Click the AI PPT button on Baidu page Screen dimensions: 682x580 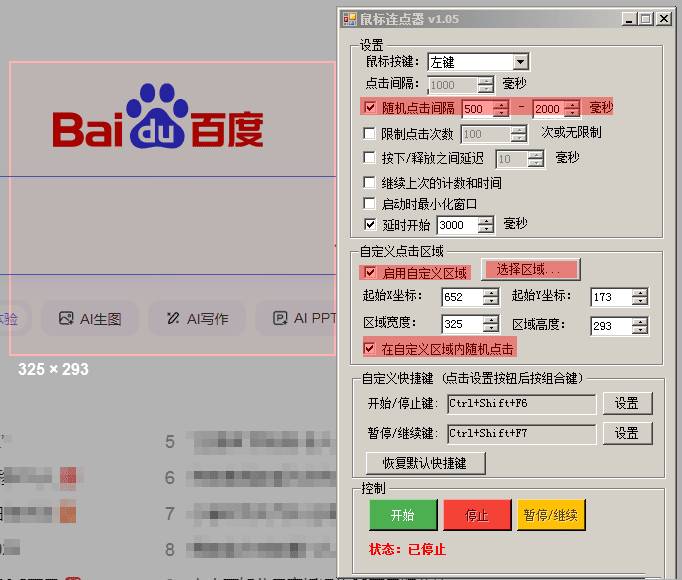pos(296,318)
